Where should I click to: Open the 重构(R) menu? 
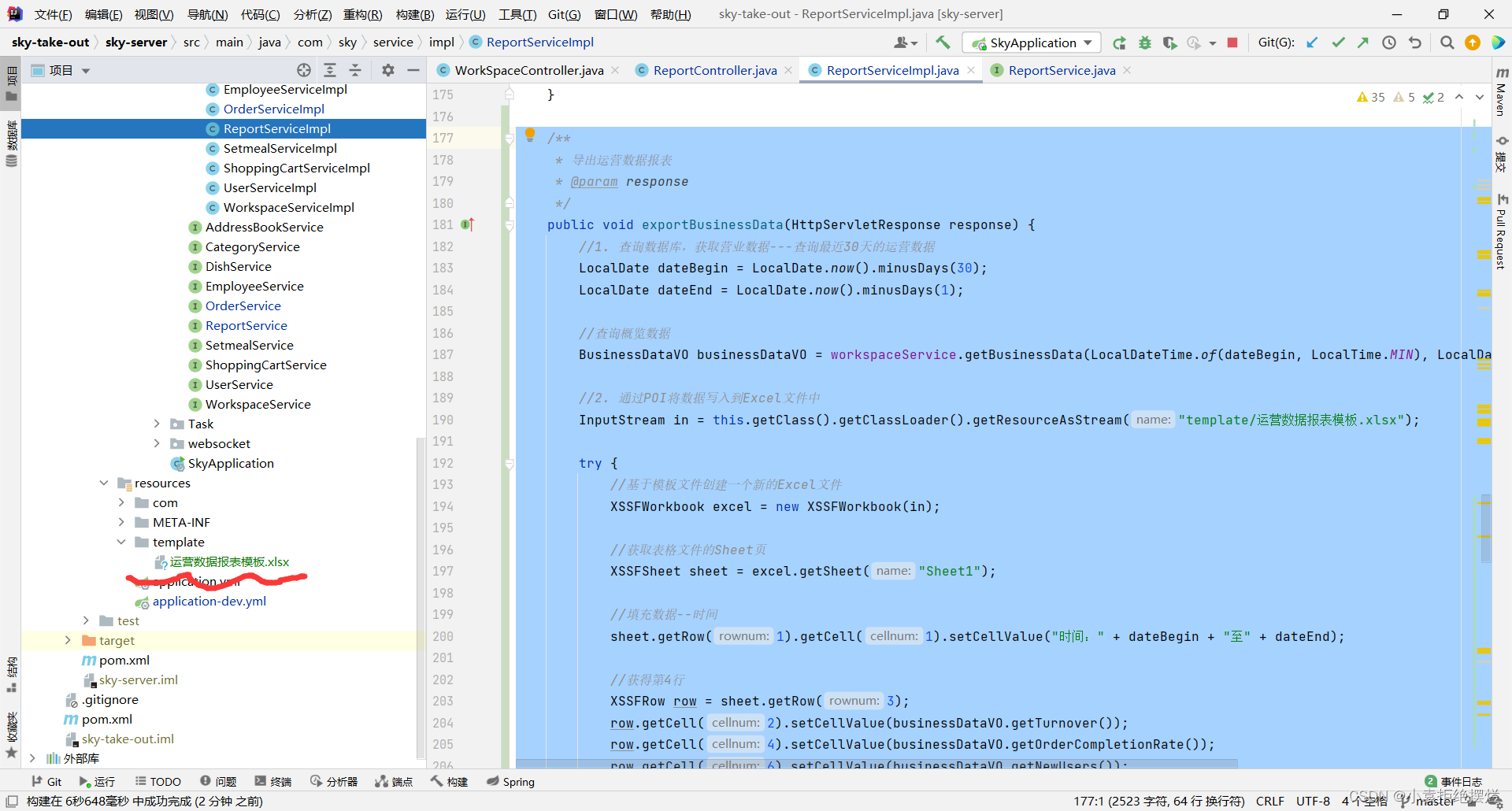click(x=363, y=14)
